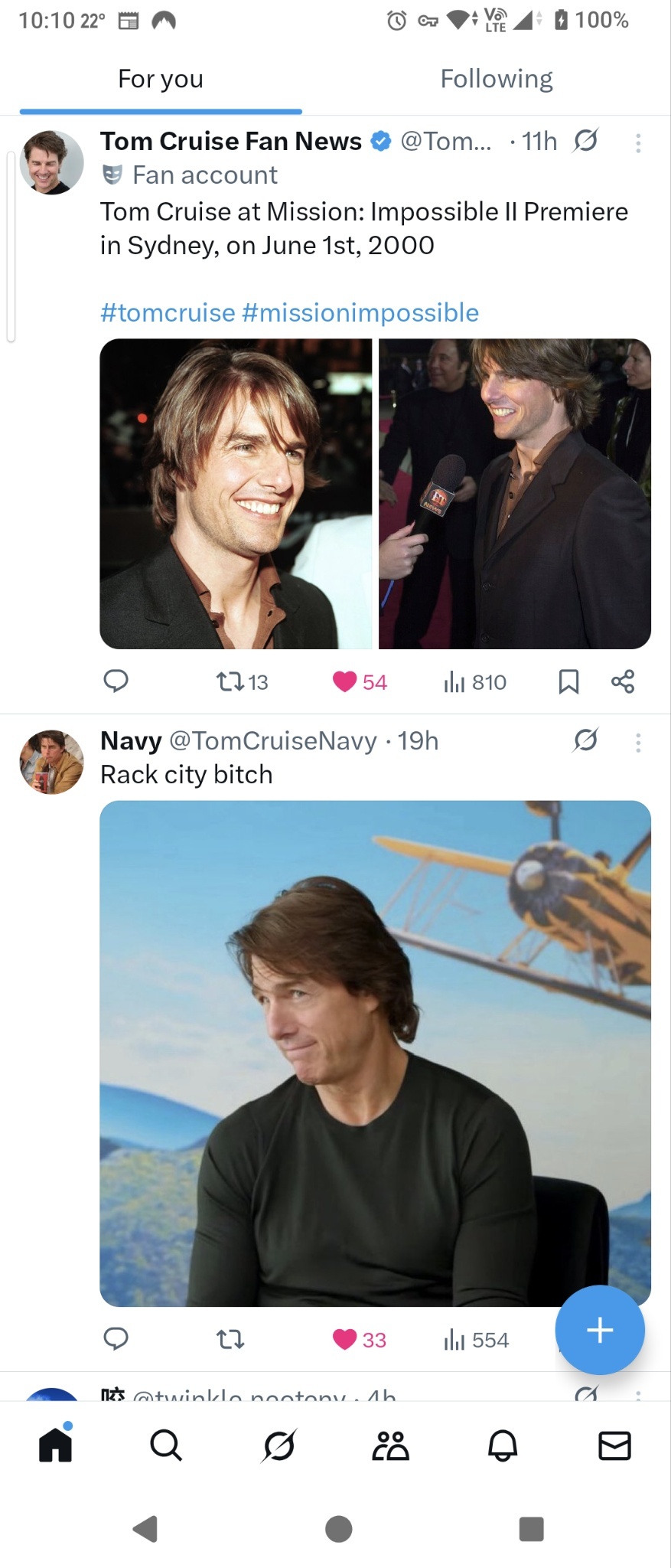Open the #missionimpossible hashtag
This screenshot has height=1568, width=671.
pyautogui.click(x=360, y=312)
